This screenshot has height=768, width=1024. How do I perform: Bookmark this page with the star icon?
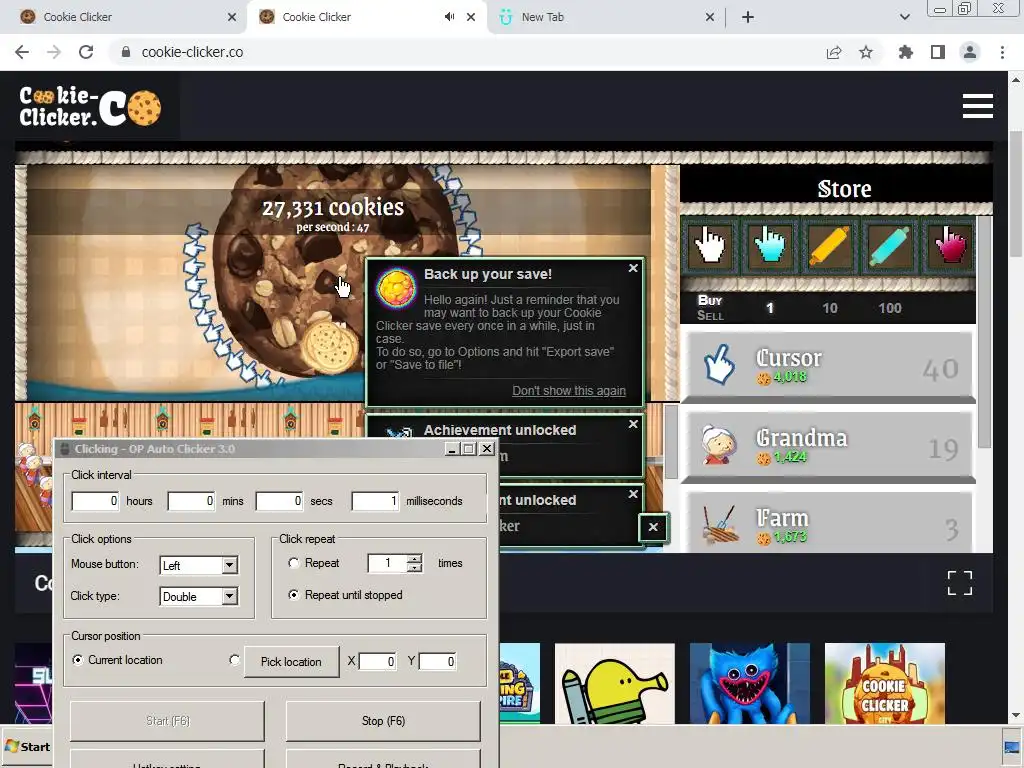point(866,52)
